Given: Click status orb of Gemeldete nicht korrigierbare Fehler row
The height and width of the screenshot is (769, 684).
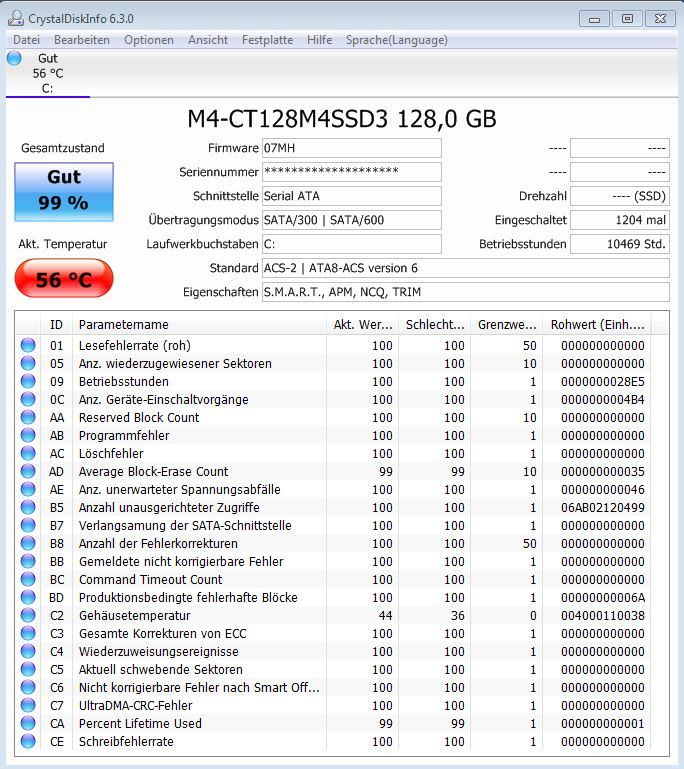Looking at the screenshot, I should [x=28, y=562].
